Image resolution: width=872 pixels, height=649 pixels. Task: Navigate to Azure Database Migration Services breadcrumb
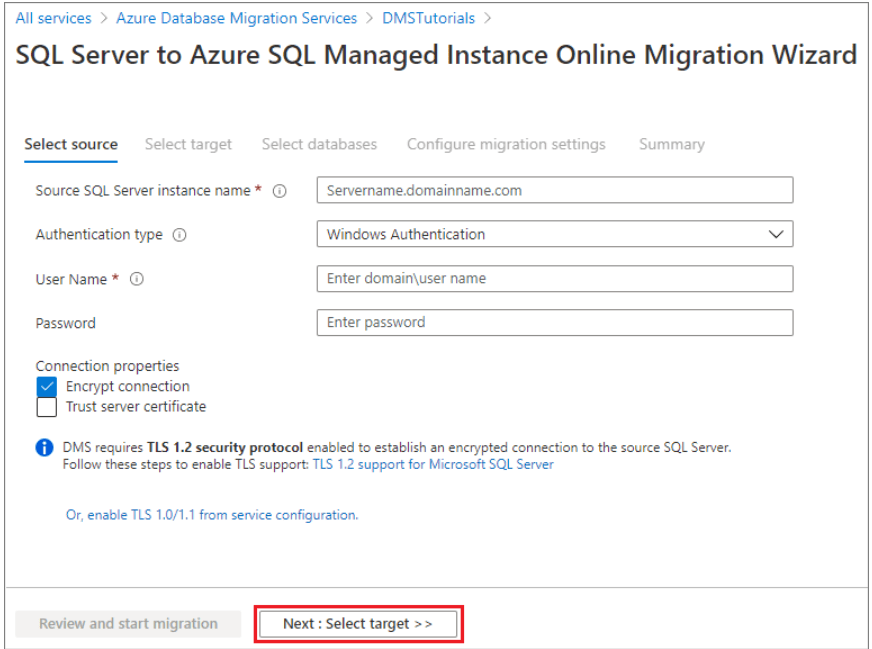pos(236,18)
